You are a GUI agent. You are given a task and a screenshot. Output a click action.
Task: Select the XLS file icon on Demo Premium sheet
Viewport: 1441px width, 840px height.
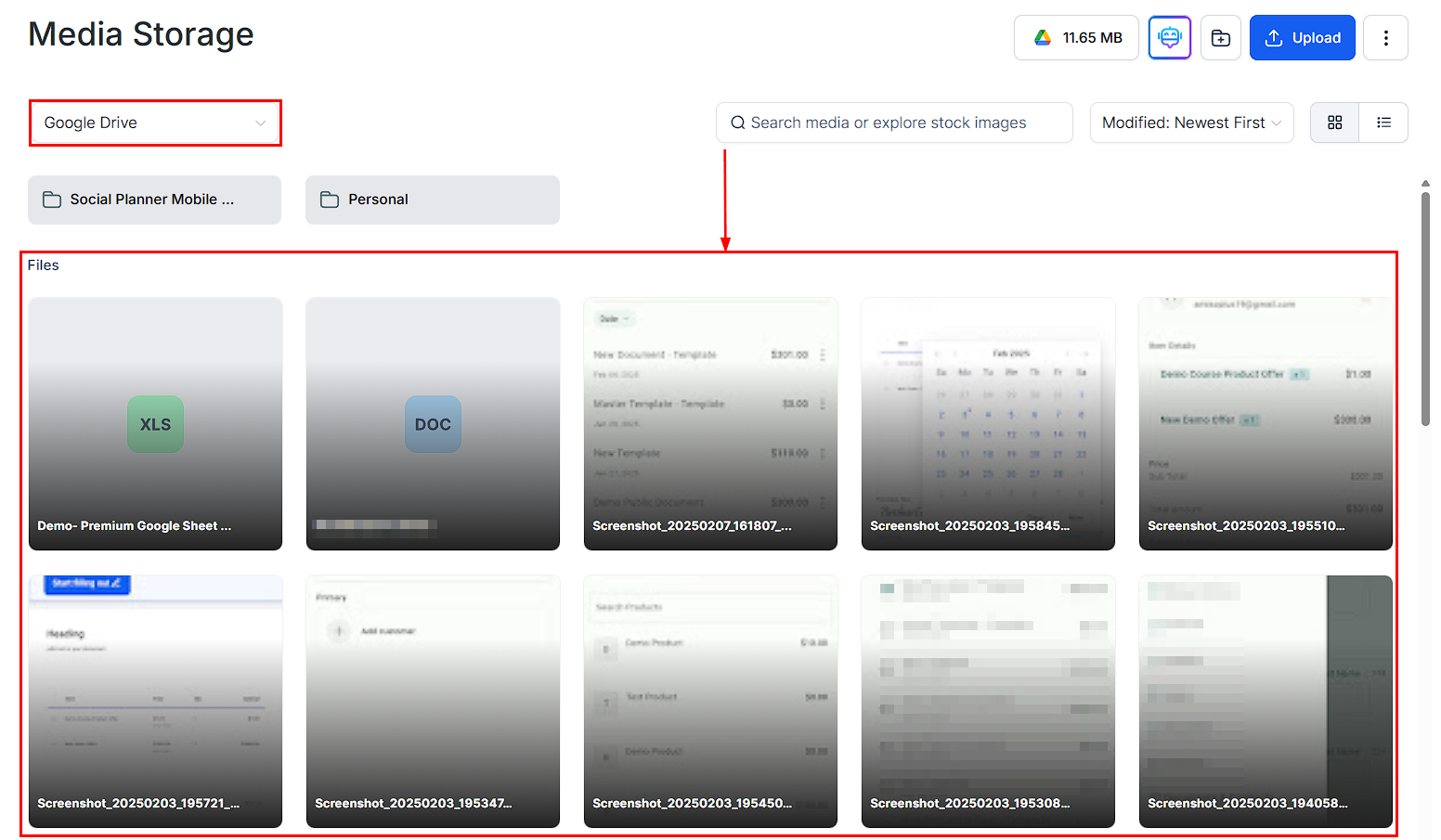[154, 424]
